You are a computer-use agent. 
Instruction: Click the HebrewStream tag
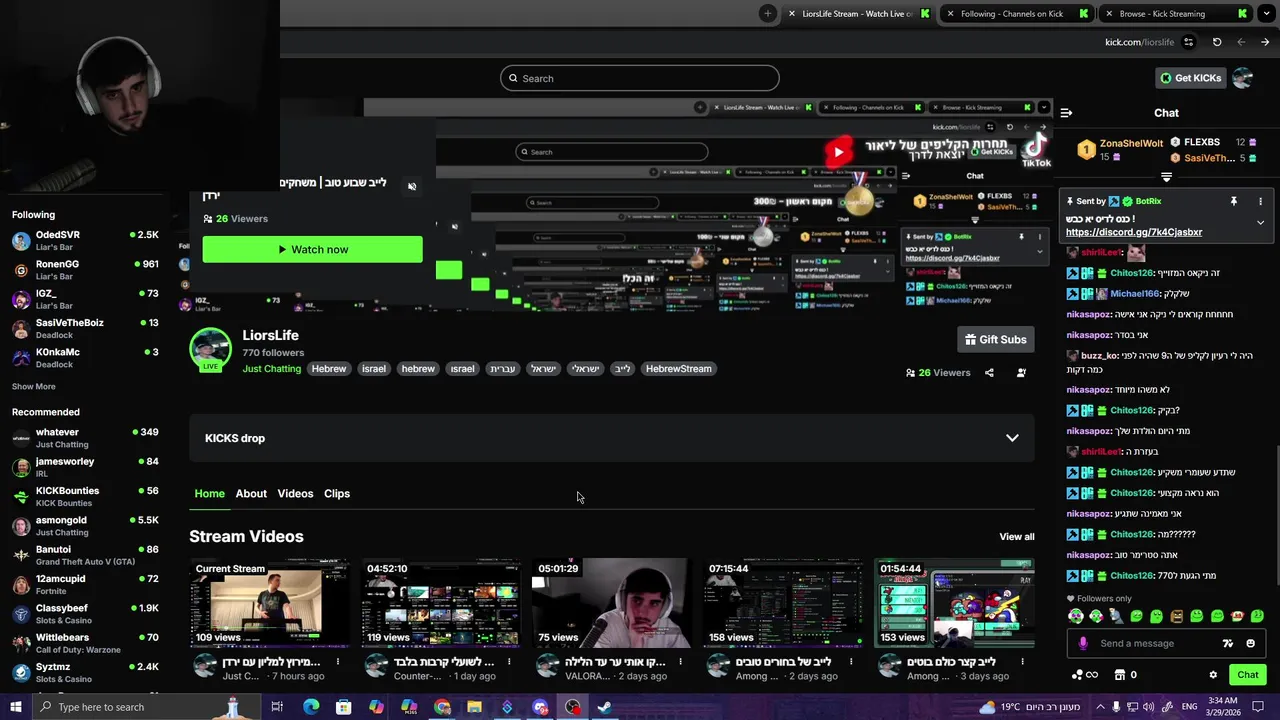[679, 369]
